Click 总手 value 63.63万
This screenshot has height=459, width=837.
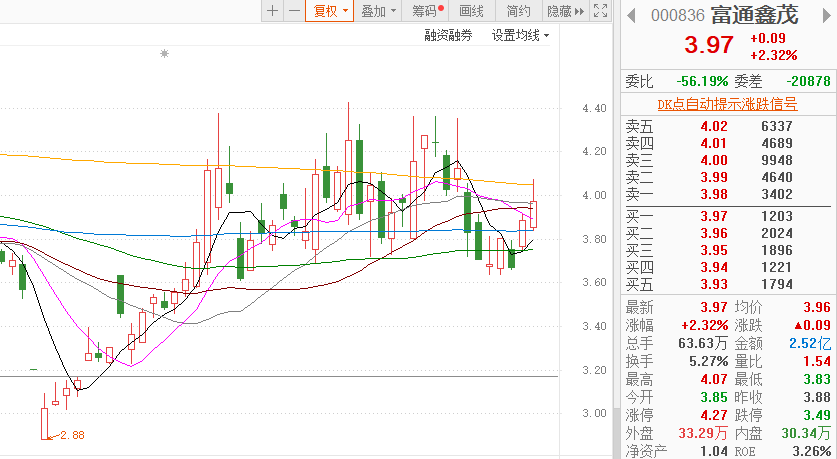tap(703, 343)
